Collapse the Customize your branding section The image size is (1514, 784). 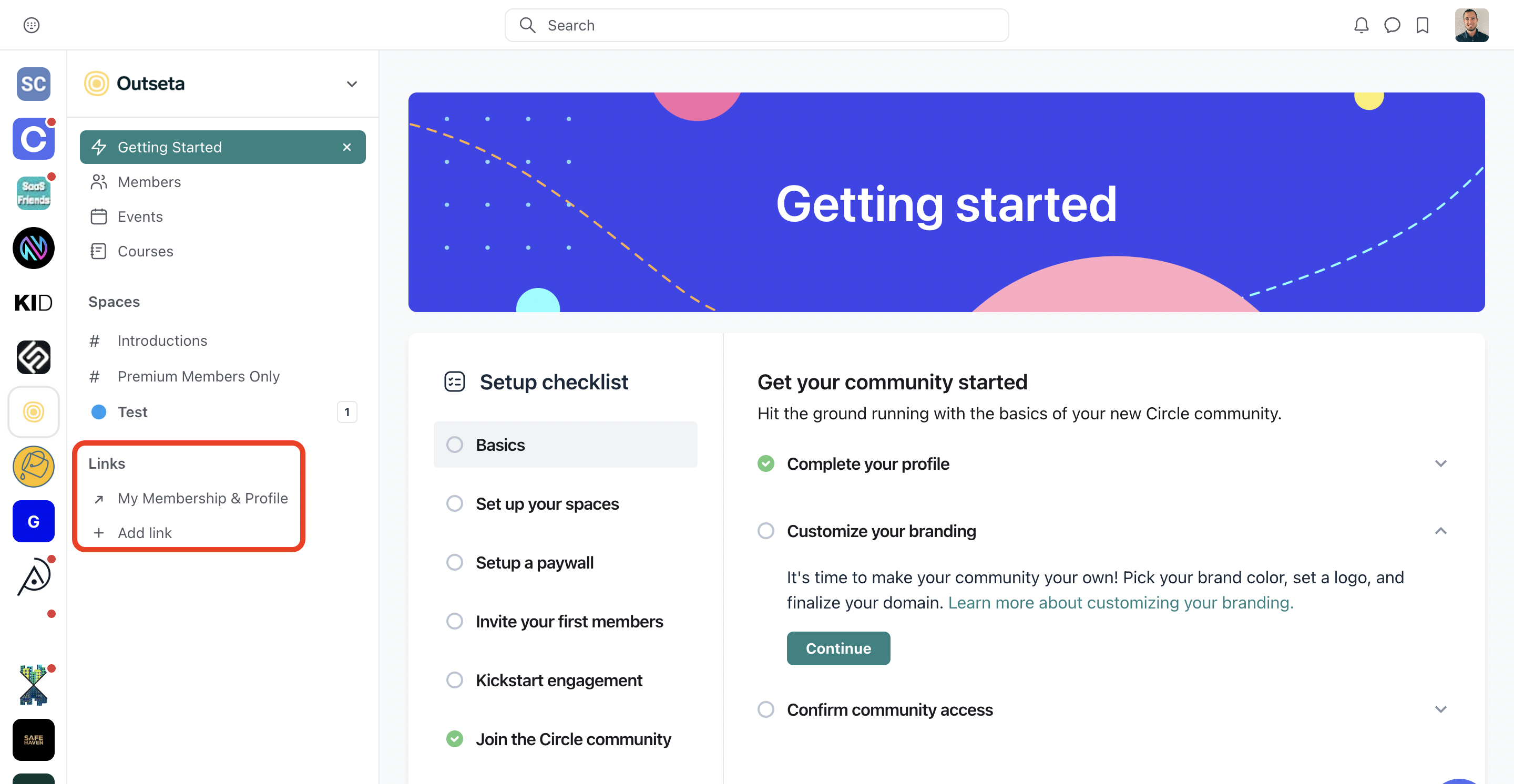pyautogui.click(x=1440, y=531)
